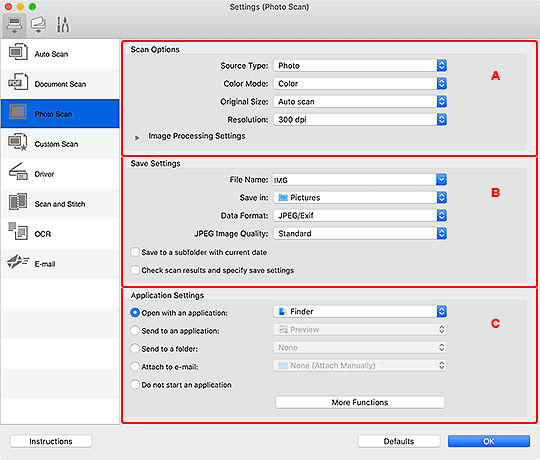
Task: Open the general settings tools tab
Action: coord(63,25)
